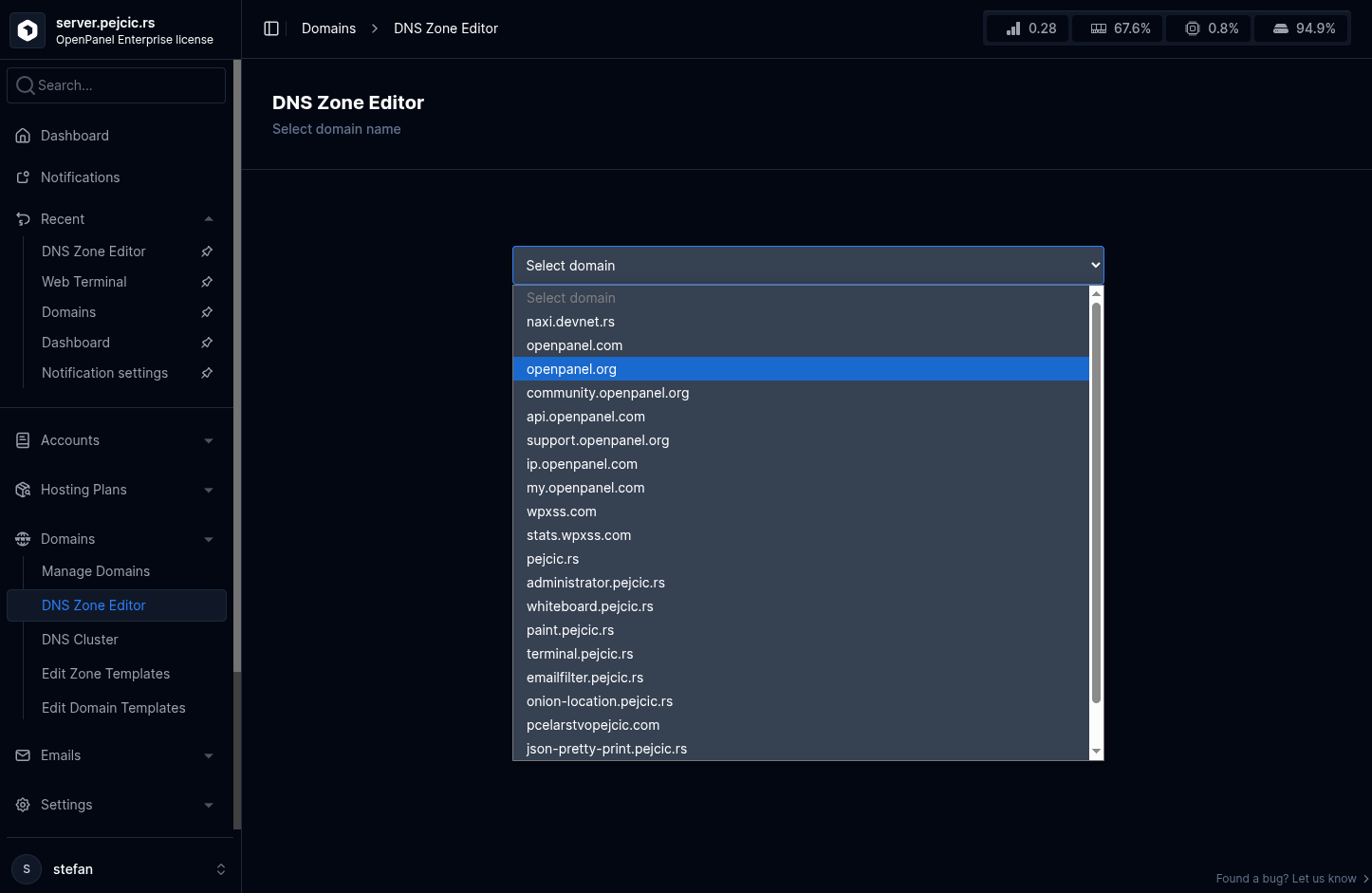
Task: Select terminal.pejcic.rs domain
Action: (801, 654)
